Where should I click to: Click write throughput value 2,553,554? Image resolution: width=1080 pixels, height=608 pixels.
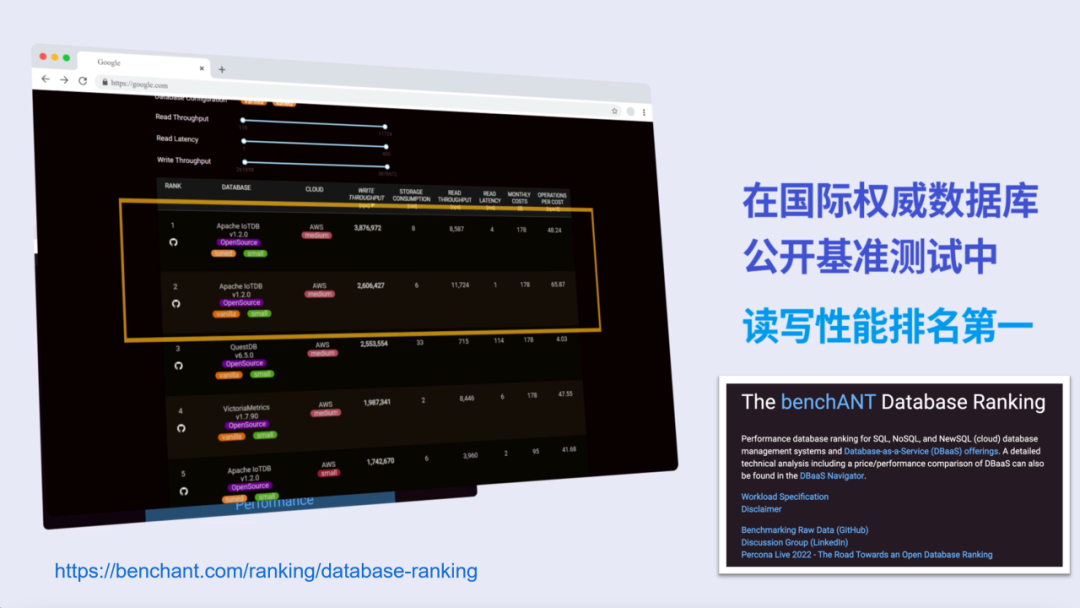click(374, 344)
